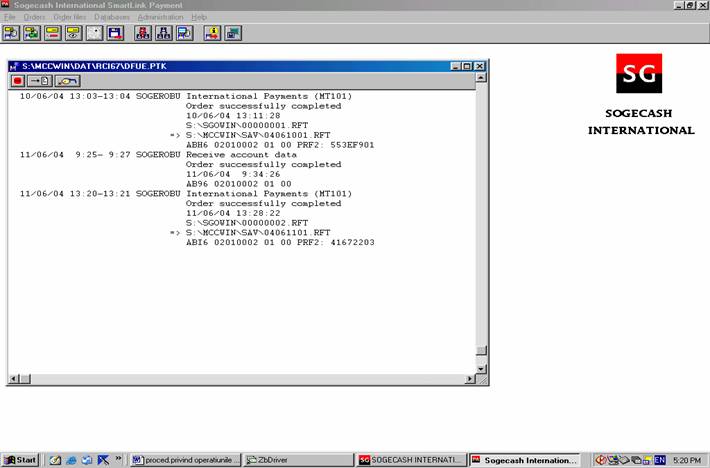Screen dimensions: 710x468
Task: Click the line "ABH6 02010002 01 00 PRF2: 553EF901"
Action: 280,145
